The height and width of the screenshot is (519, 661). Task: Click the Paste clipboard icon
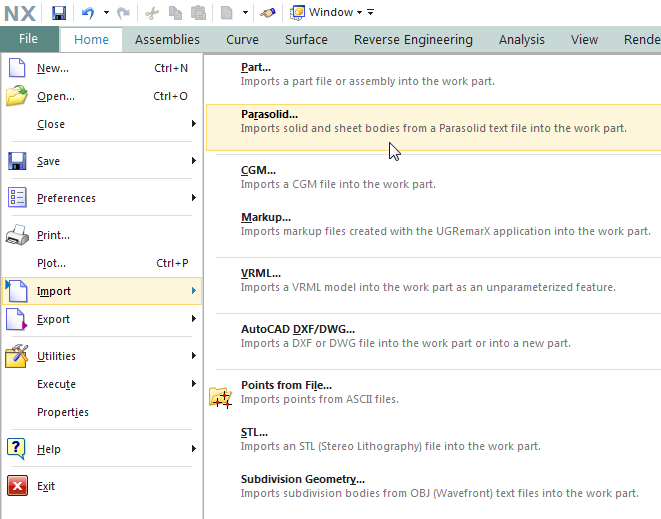[x=198, y=13]
